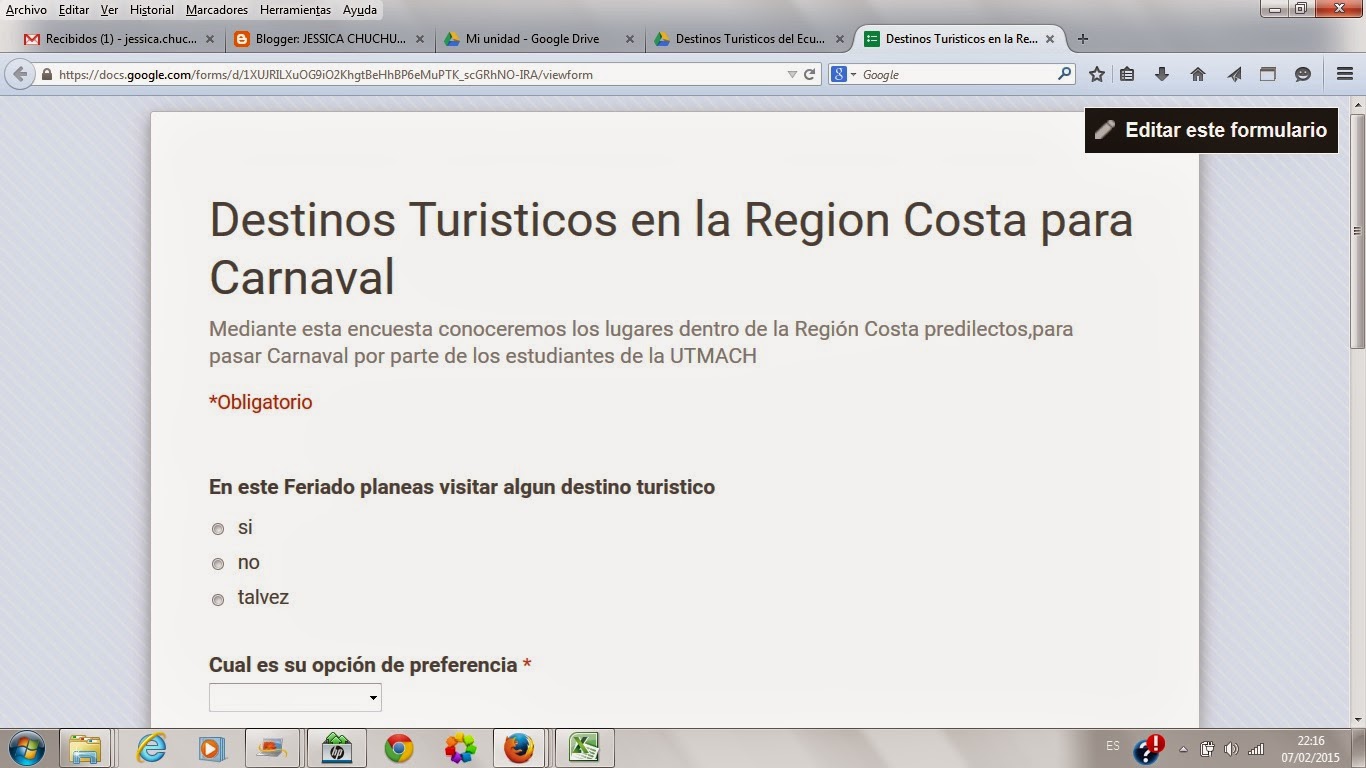
Task: Launch Google Chrome from the taskbar
Action: (x=399, y=748)
